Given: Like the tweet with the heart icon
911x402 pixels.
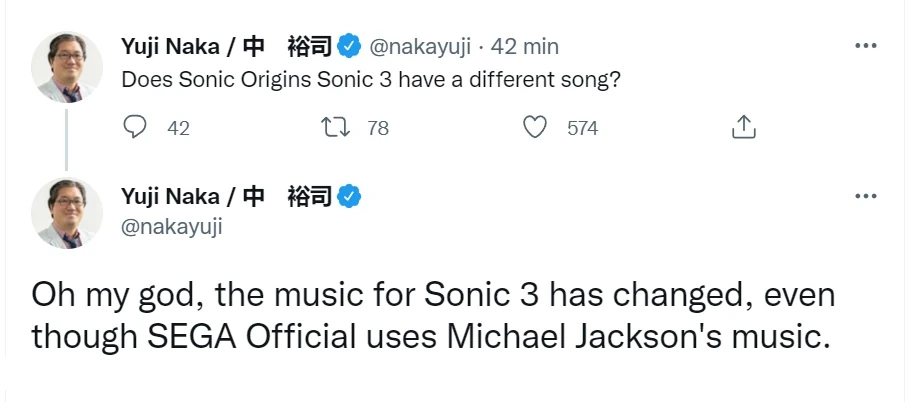Looking at the screenshot, I should pos(537,127).
